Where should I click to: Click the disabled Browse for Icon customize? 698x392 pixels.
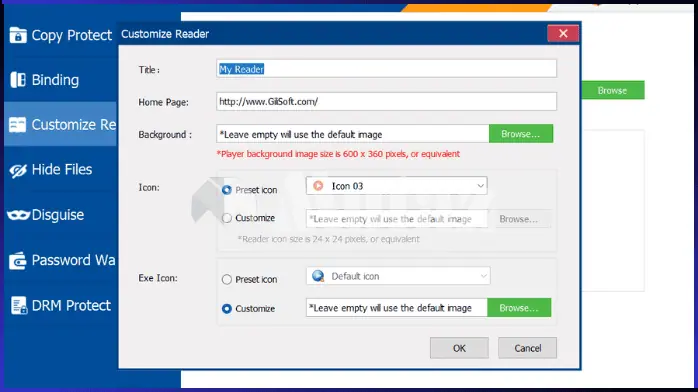[x=519, y=219]
